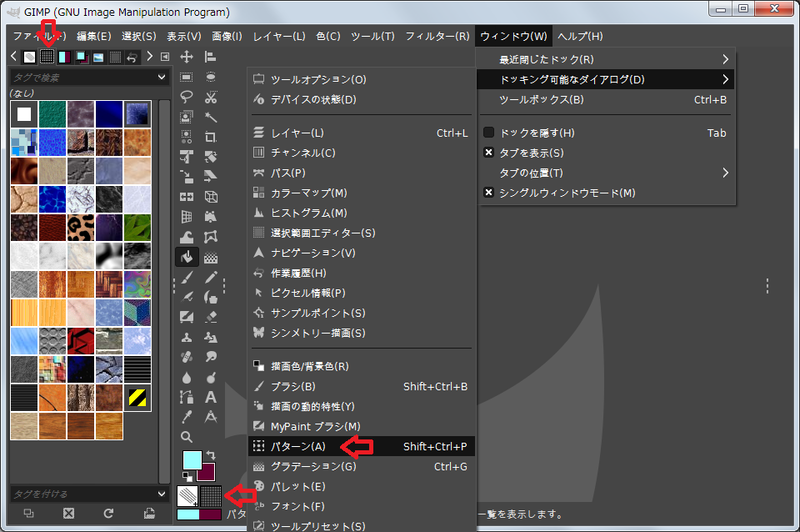
Task: Choose グラデーション(G) dialog entry
Action: click(362, 466)
